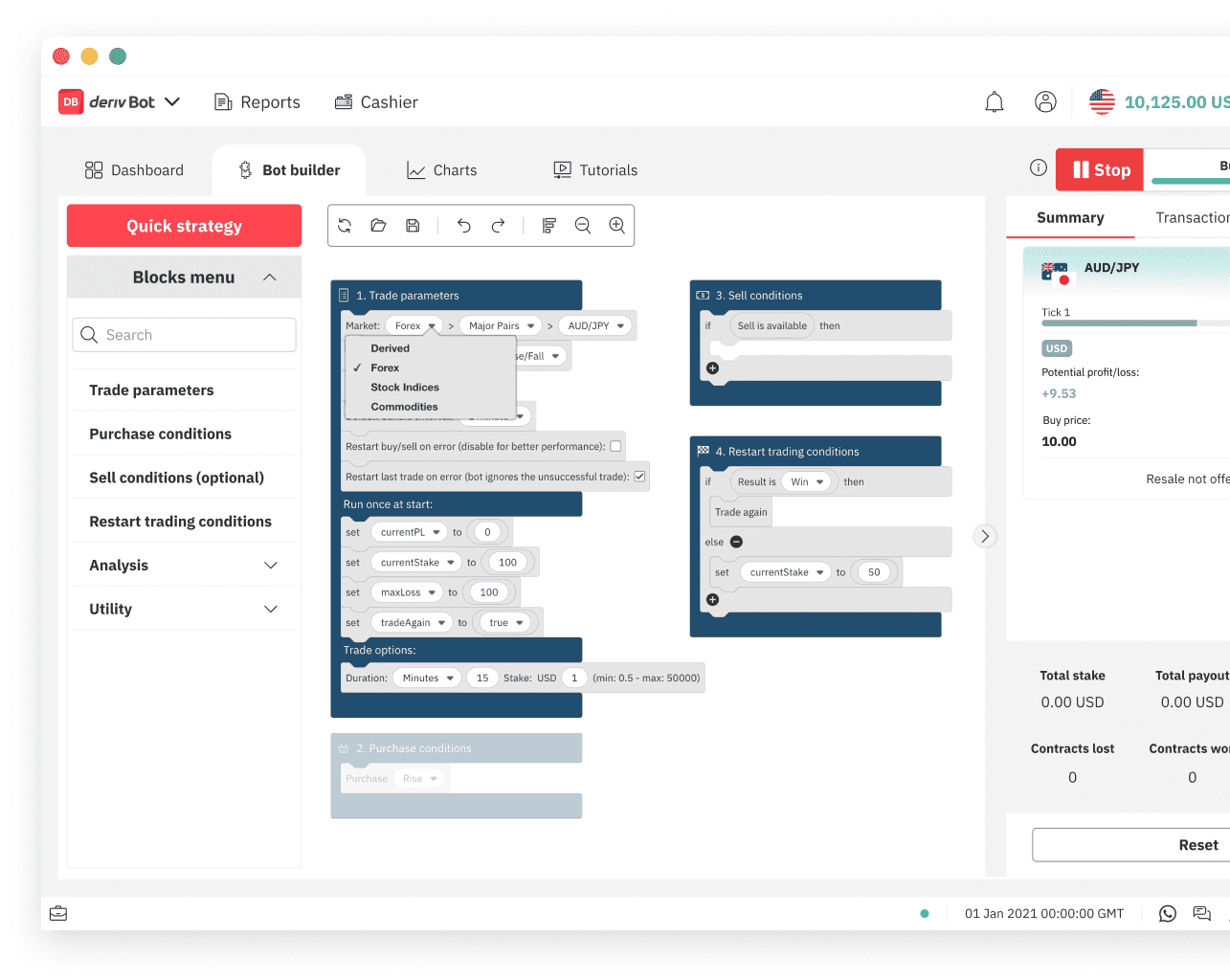Zoom out the workspace
1230x980 pixels.
pos(582,226)
